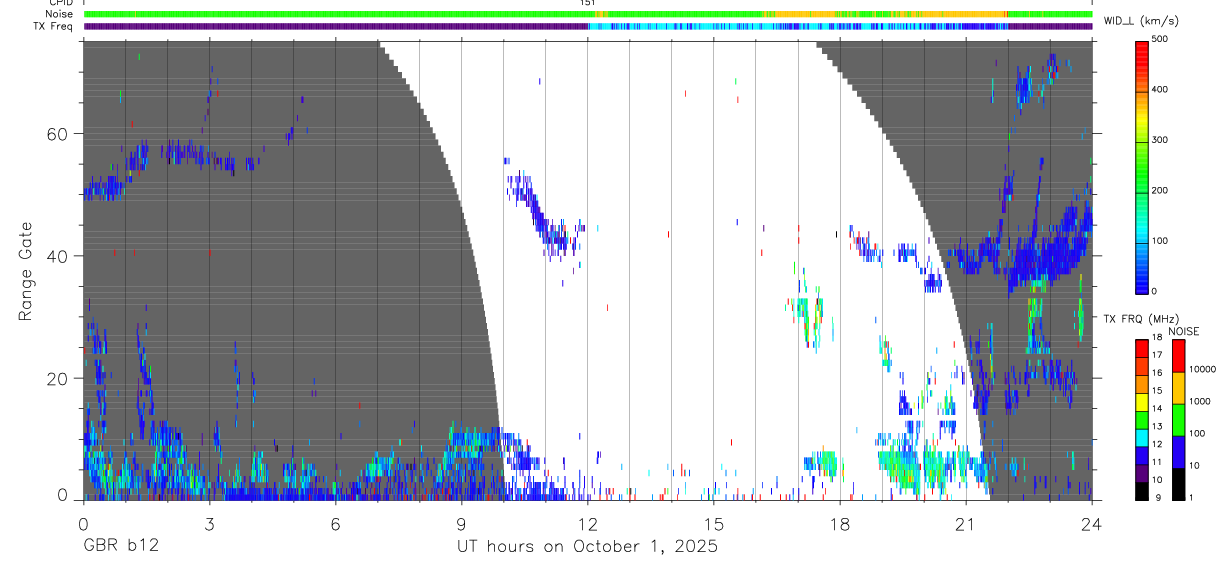1228x567 pixels.
Task: Click the x-axis tick label 15
Action: [x=713, y=524]
